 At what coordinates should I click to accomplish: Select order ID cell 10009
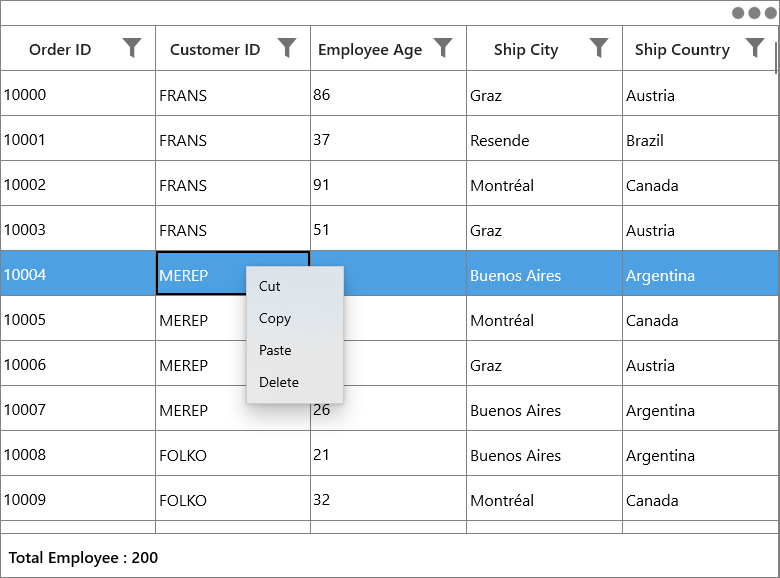[x=78, y=498]
